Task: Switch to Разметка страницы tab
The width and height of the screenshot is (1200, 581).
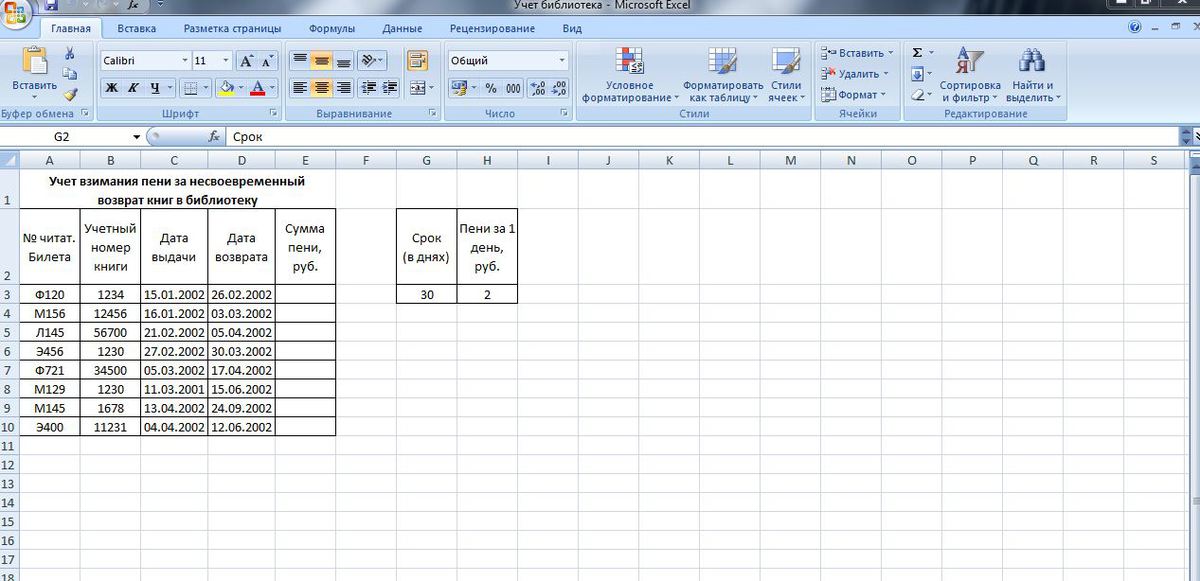Action: tap(232, 29)
